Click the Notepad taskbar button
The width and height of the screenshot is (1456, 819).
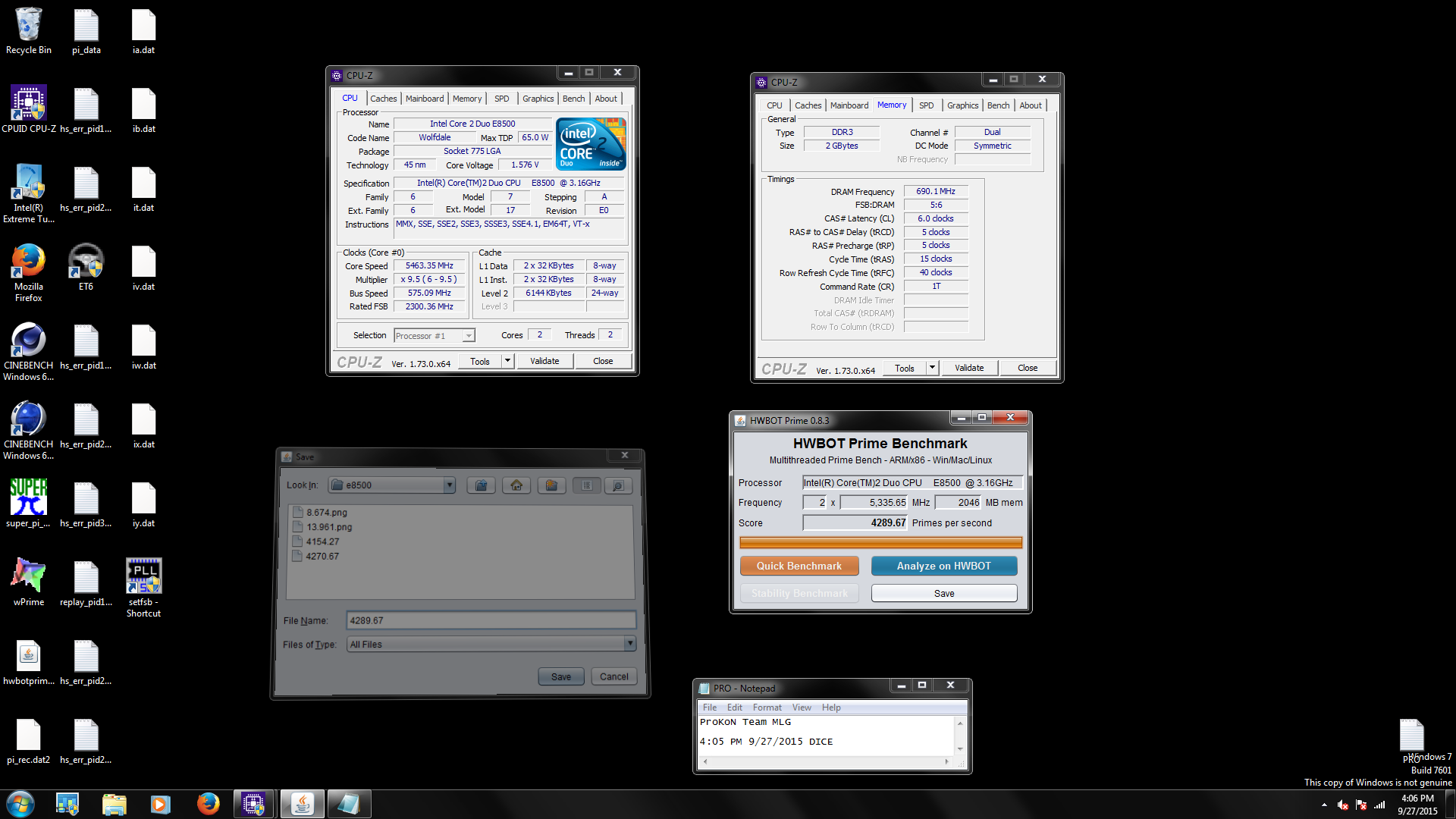pyautogui.click(x=349, y=804)
